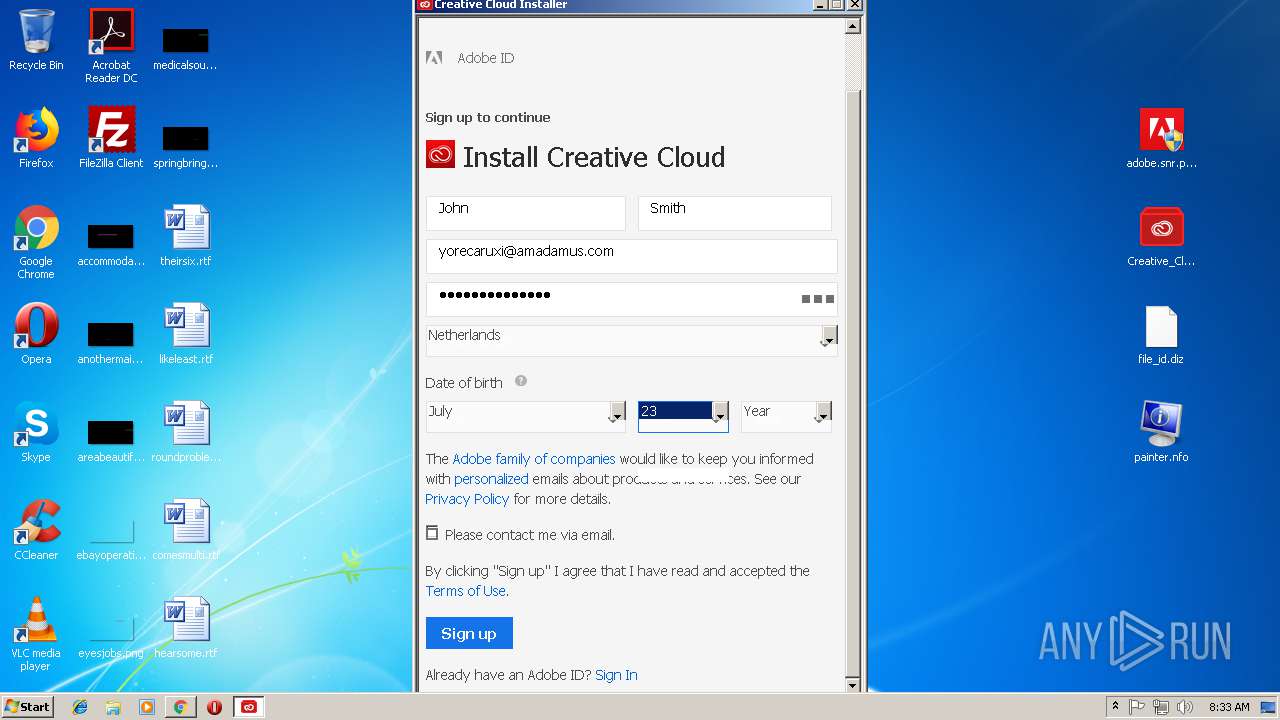Click password strength indicator dots

[x=817, y=299]
